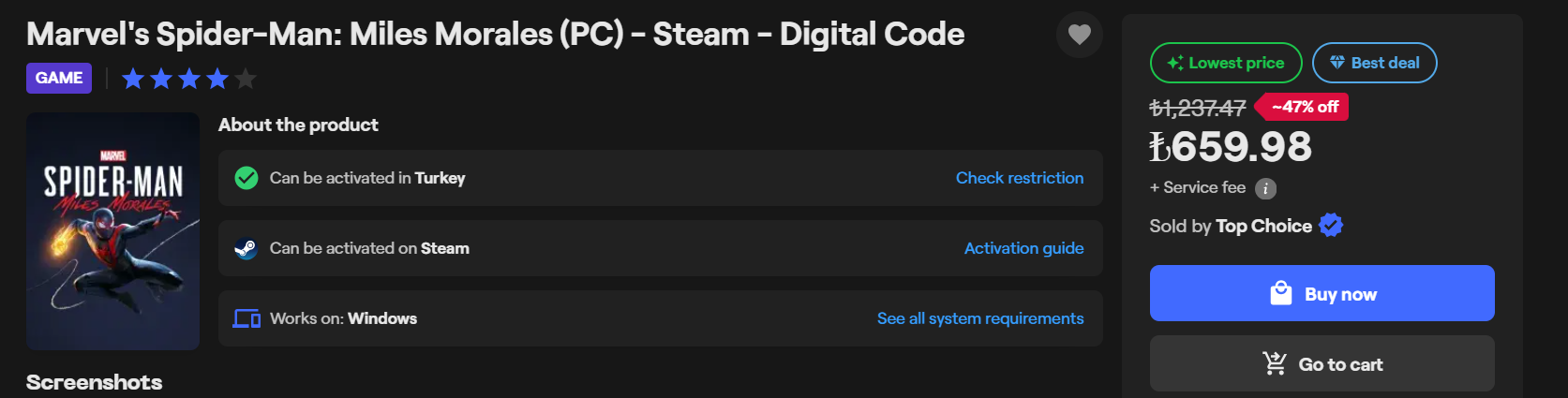Screen dimensions: 1568x398
Task: Open the Check restriction link
Action: [1019, 178]
